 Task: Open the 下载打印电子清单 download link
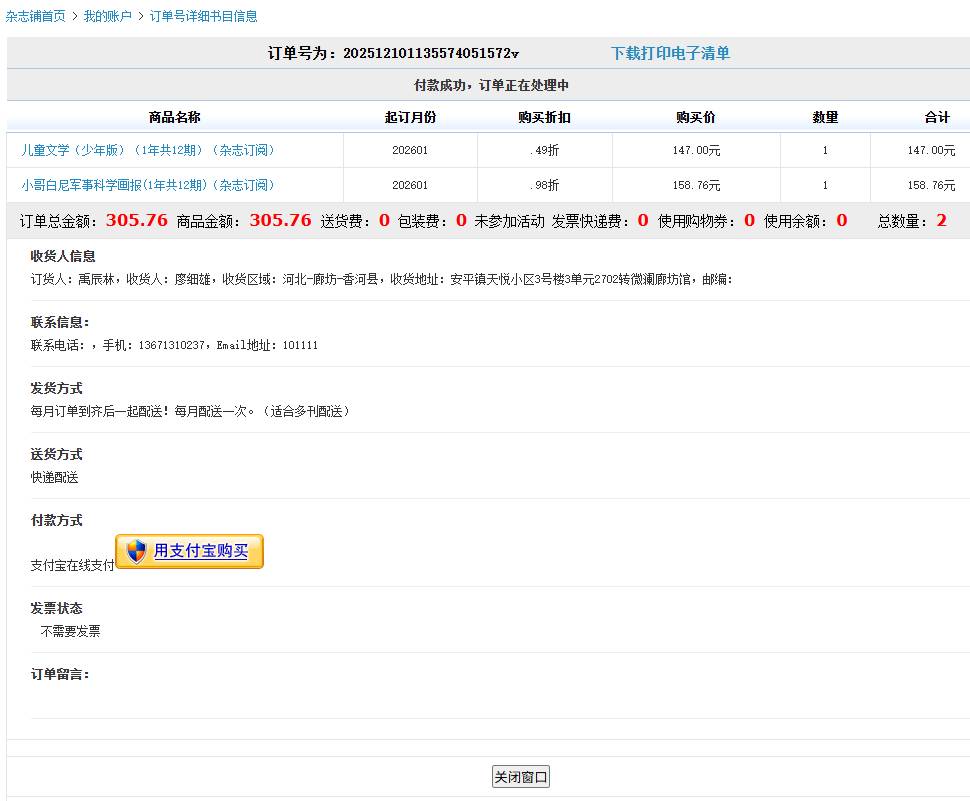click(x=670, y=53)
